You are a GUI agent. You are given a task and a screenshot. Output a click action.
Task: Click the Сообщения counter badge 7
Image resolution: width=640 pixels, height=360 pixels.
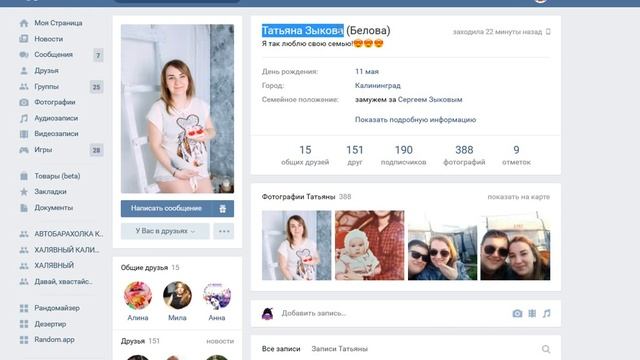pos(98,55)
